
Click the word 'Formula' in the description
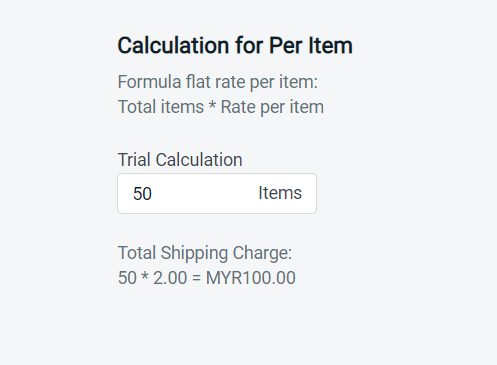[149, 82]
